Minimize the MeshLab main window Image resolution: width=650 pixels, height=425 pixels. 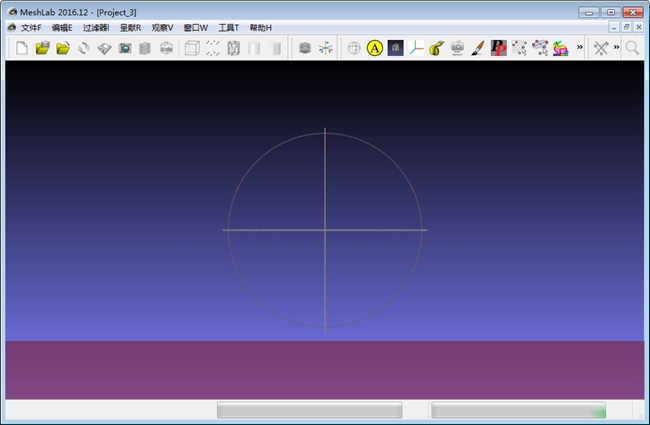(x=589, y=12)
